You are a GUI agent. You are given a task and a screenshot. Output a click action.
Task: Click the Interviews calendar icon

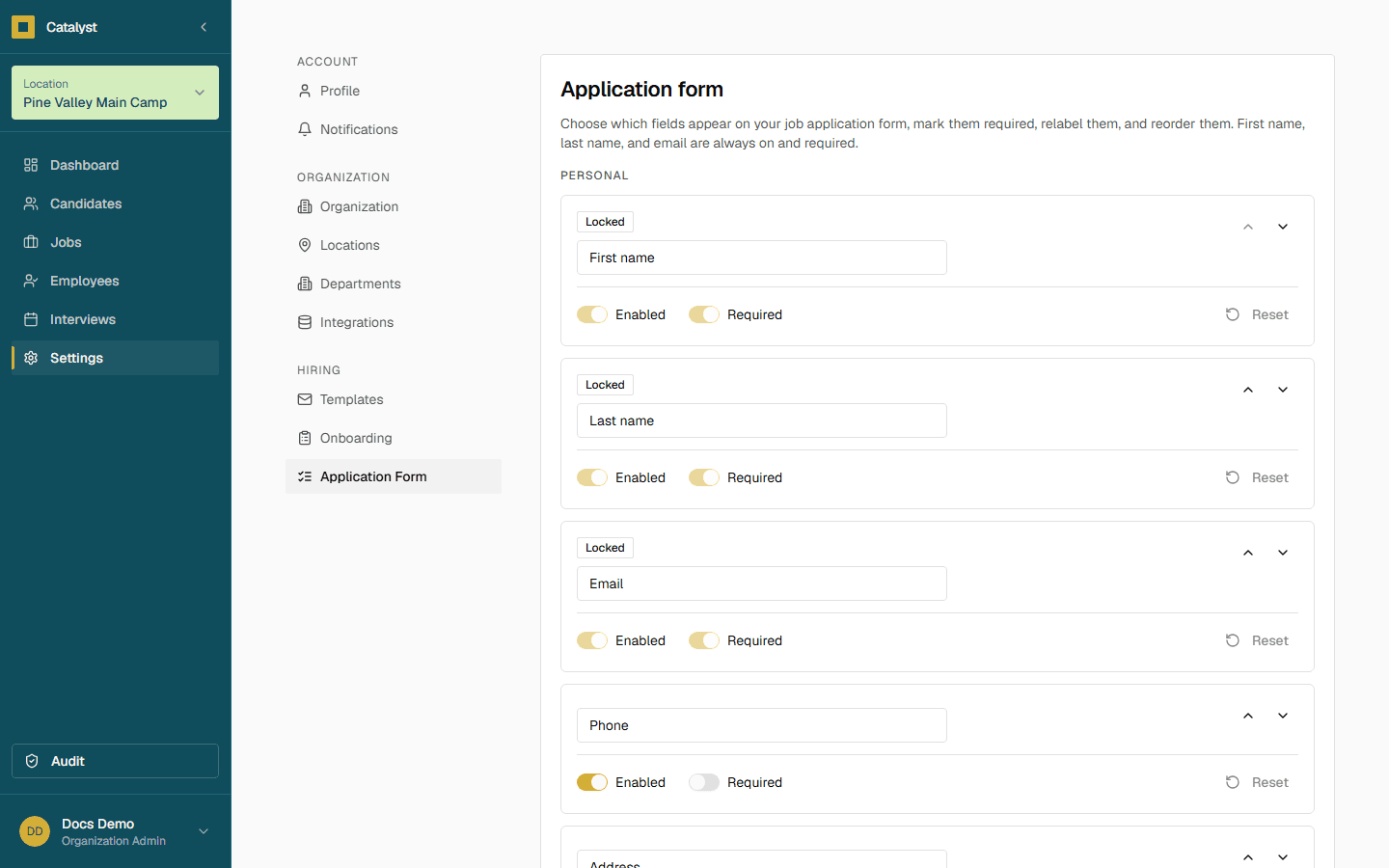[x=31, y=319]
